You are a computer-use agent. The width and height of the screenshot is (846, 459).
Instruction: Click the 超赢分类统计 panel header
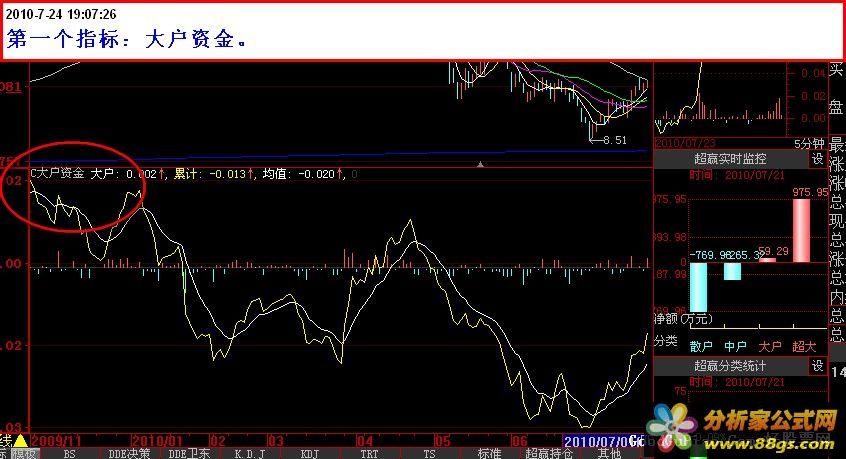coord(730,366)
